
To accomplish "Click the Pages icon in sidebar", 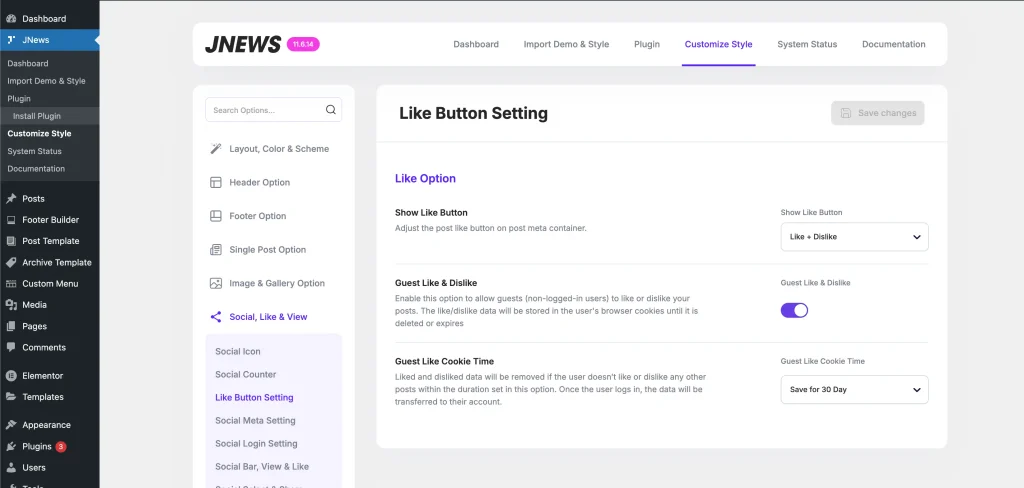I will pyautogui.click(x=11, y=326).
